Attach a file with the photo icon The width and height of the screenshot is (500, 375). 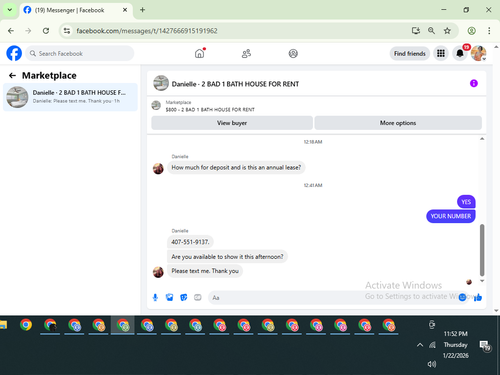point(169,297)
